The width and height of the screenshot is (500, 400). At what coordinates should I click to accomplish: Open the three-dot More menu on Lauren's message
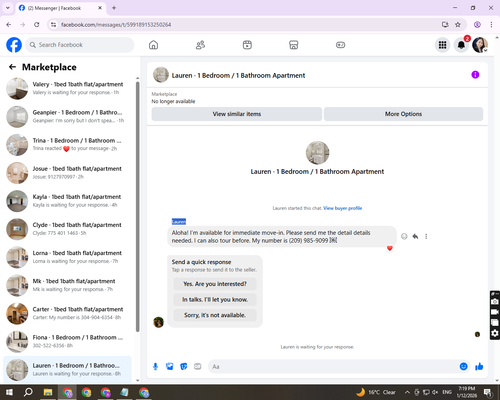(x=426, y=236)
